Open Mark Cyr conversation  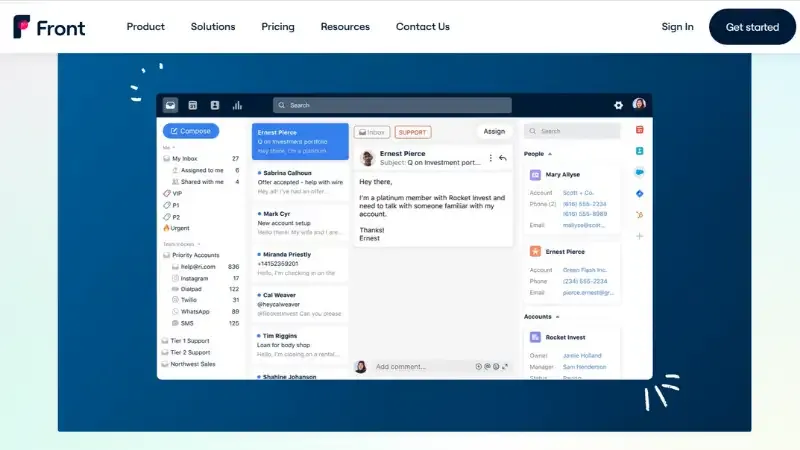point(300,223)
